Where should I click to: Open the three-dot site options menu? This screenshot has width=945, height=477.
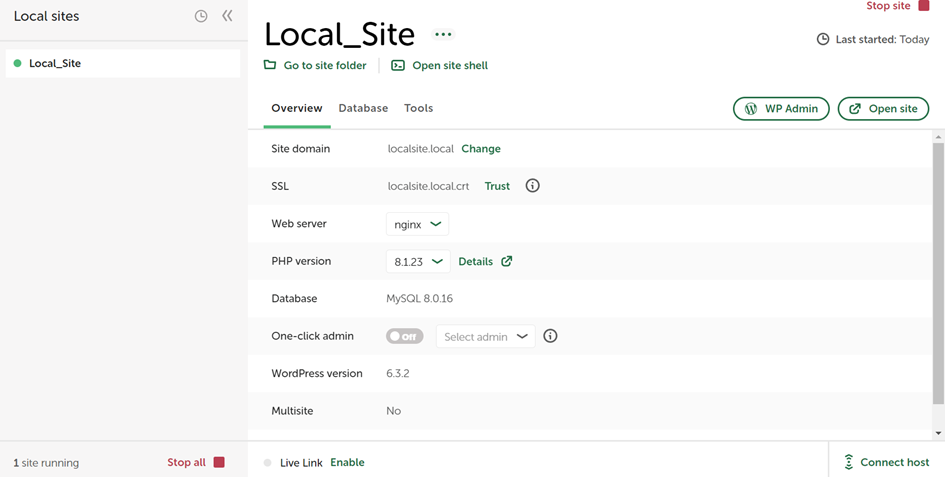pos(443,35)
